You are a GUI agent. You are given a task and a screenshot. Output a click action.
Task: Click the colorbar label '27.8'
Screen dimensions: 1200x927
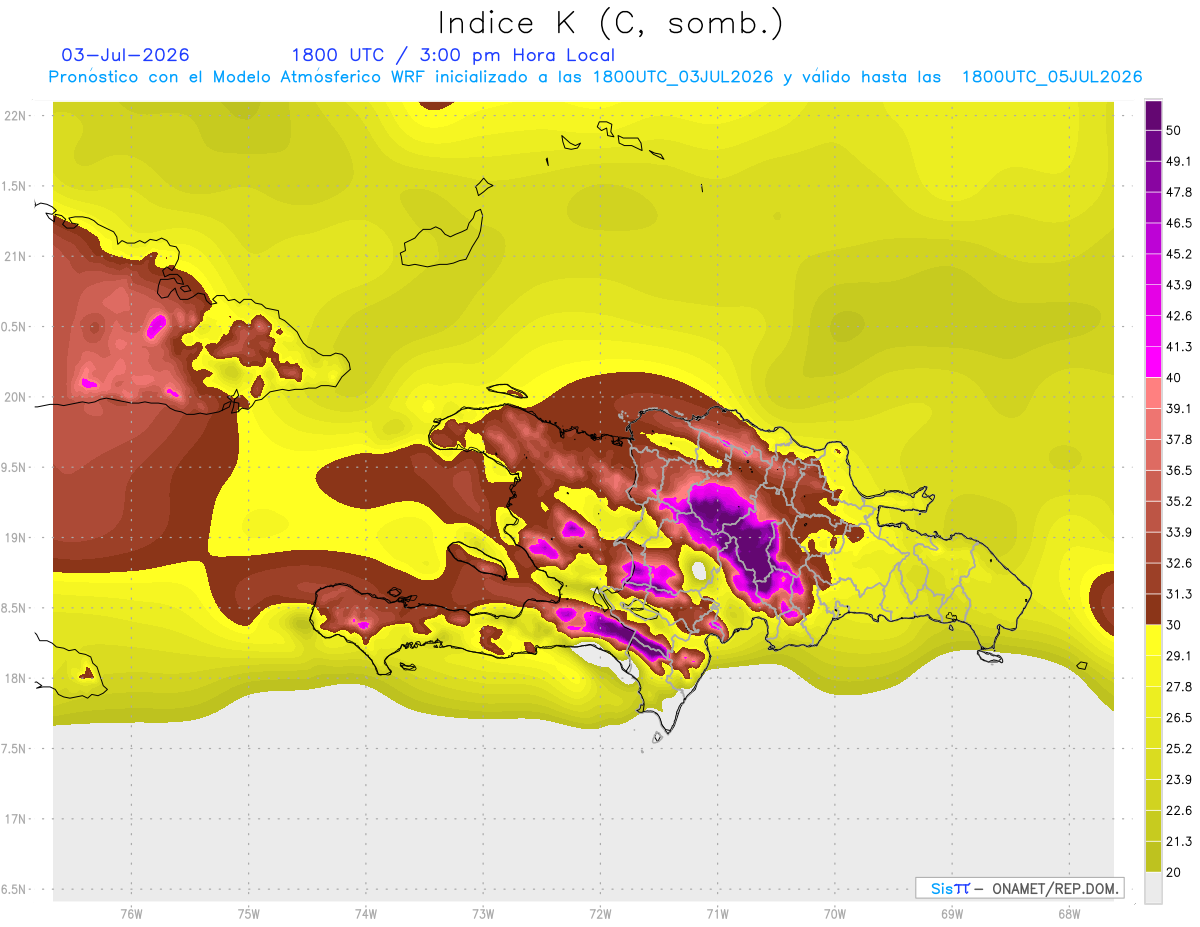click(1179, 687)
